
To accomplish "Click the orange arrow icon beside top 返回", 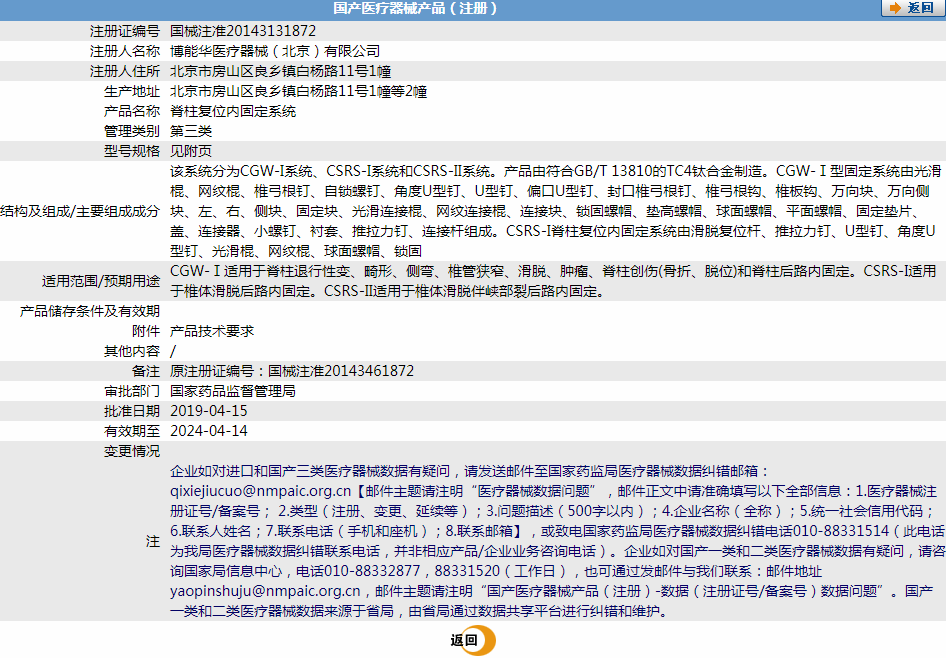I will tap(895, 8).
